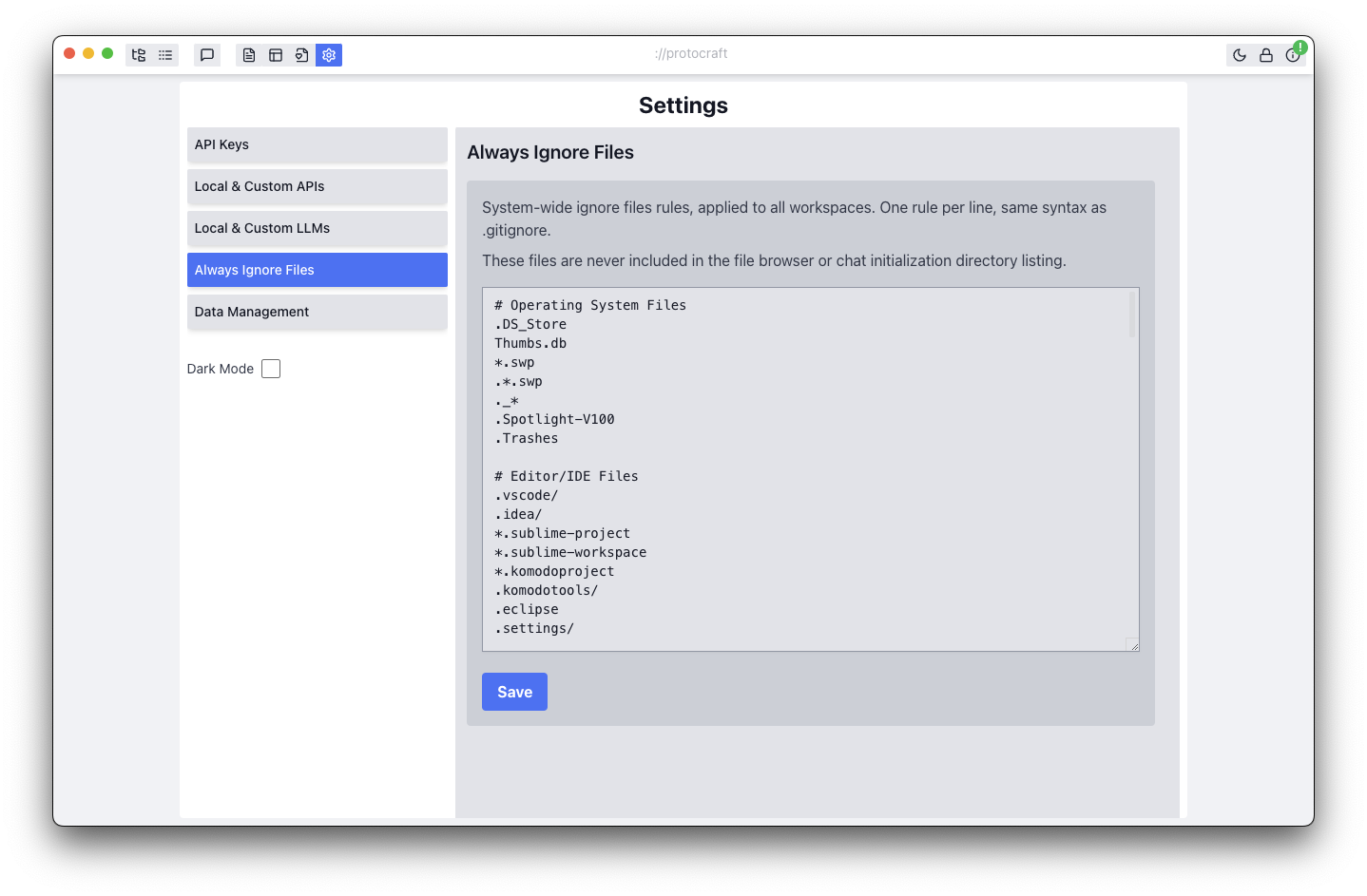
Task: Click the ignore rules textarea scrollbar
Action: pos(1131,315)
